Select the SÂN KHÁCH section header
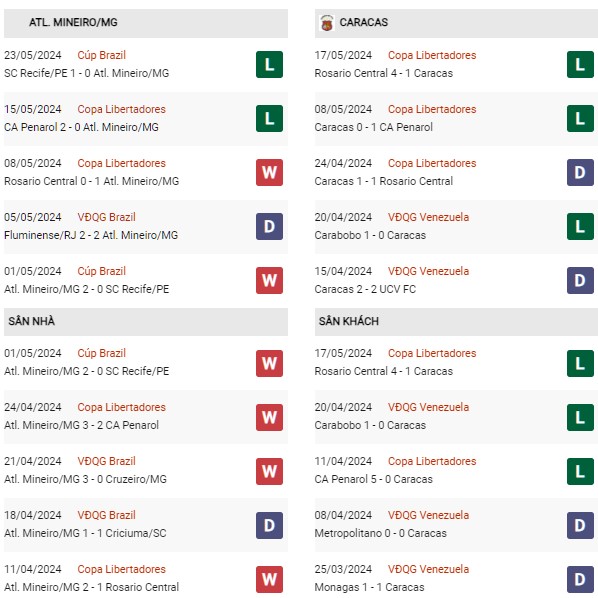The image size is (598, 598). click(x=456, y=322)
